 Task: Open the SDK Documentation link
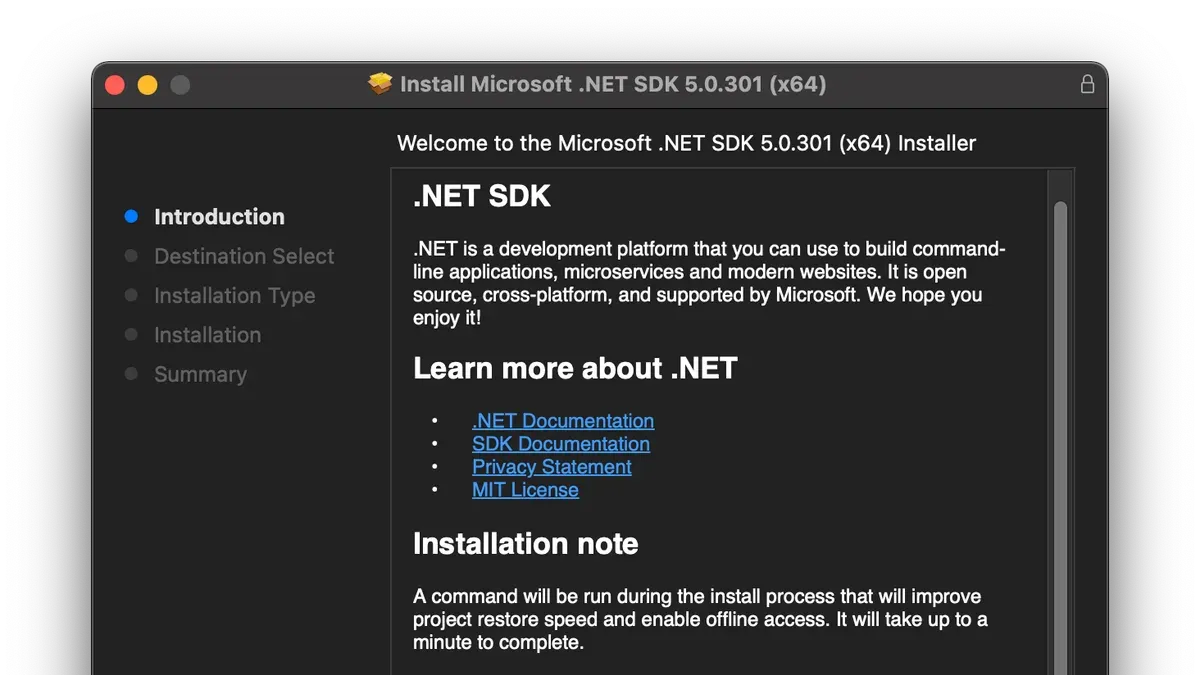561,444
